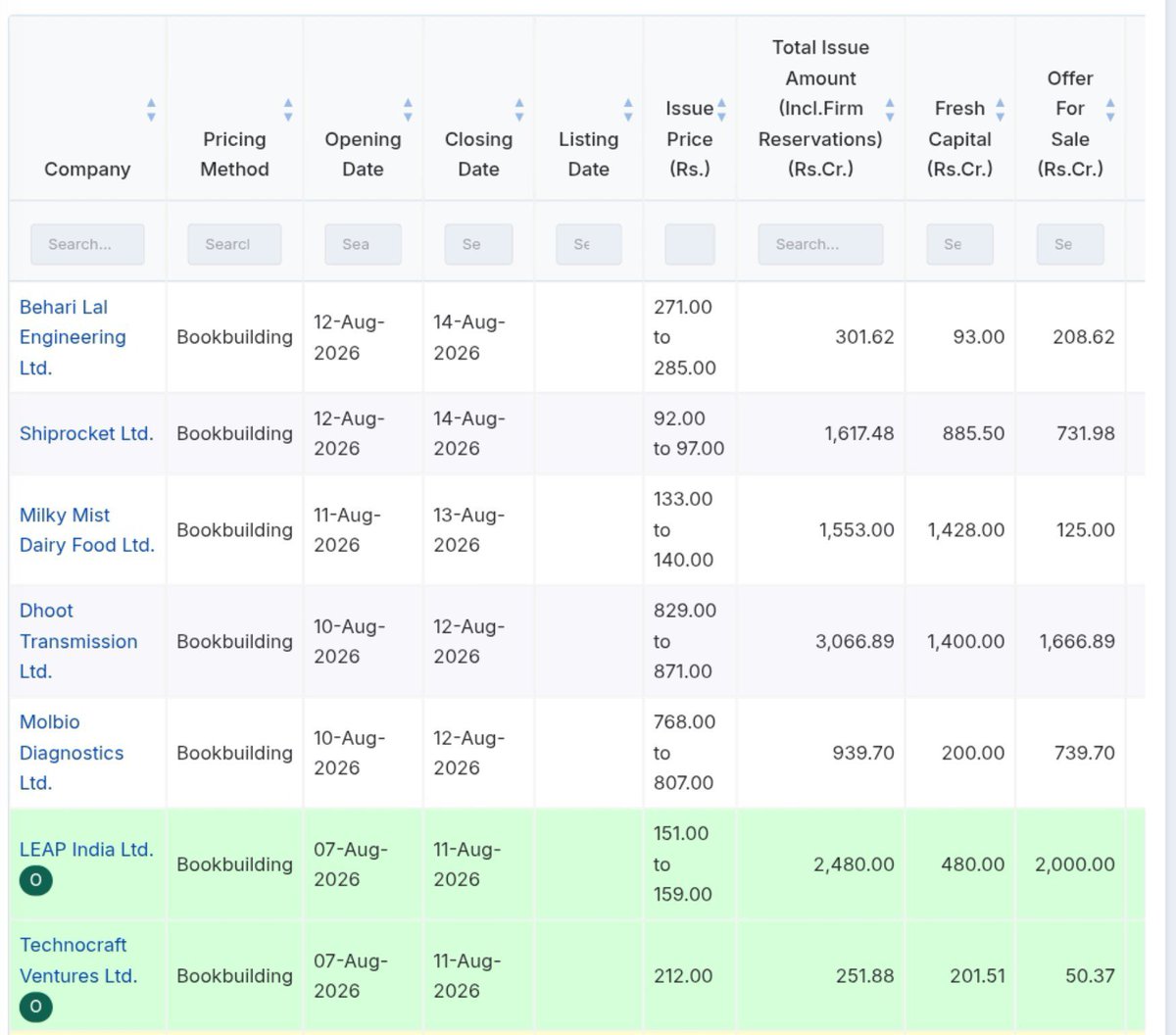This screenshot has width=1176, height=1035.
Task: Click the Pricing Method column header
Action: [x=234, y=154]
